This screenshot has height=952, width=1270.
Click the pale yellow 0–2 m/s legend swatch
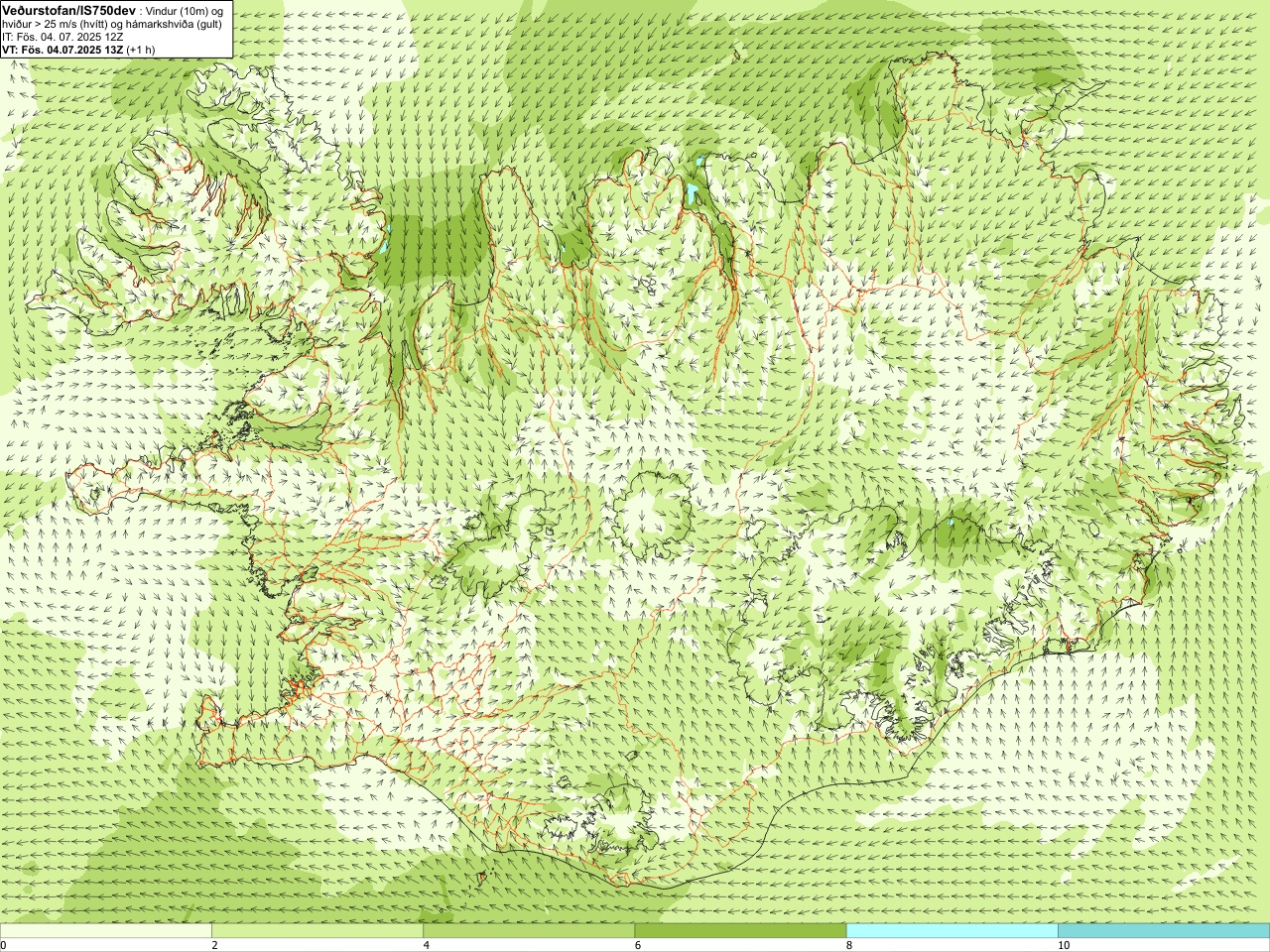click(x=106, y=931)
